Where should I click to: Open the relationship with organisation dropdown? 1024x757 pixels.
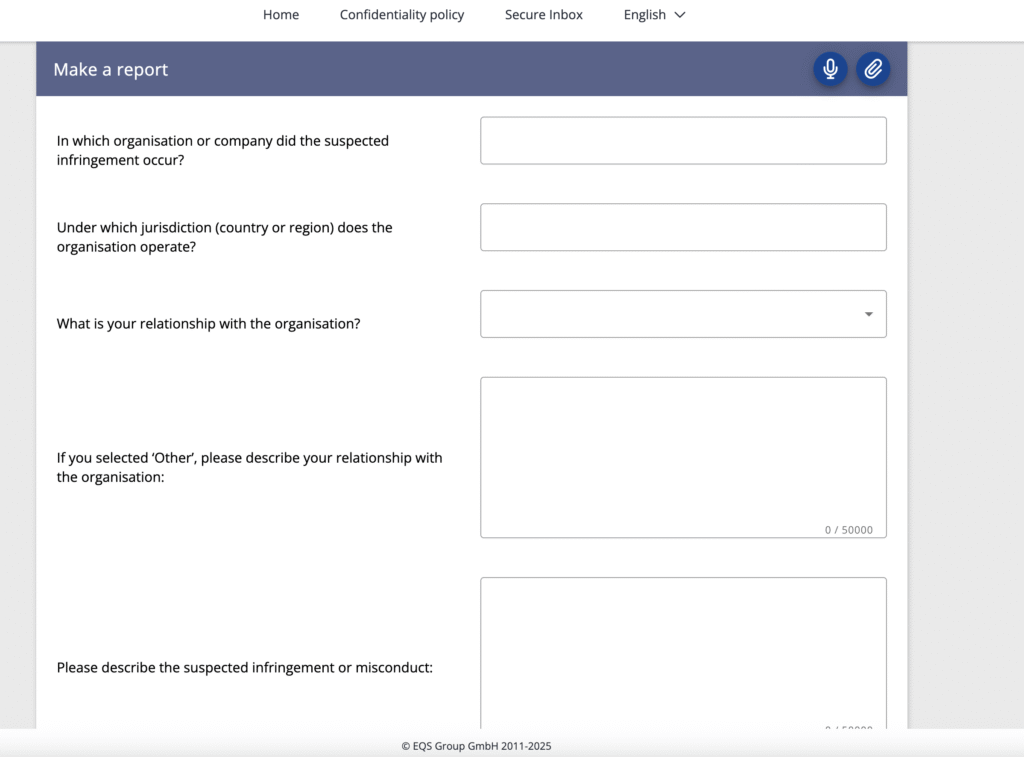click(x=683, y=313)
